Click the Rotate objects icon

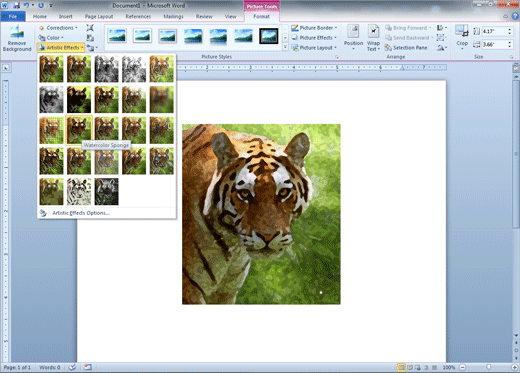pyautogui.click(x=441, y=48)
